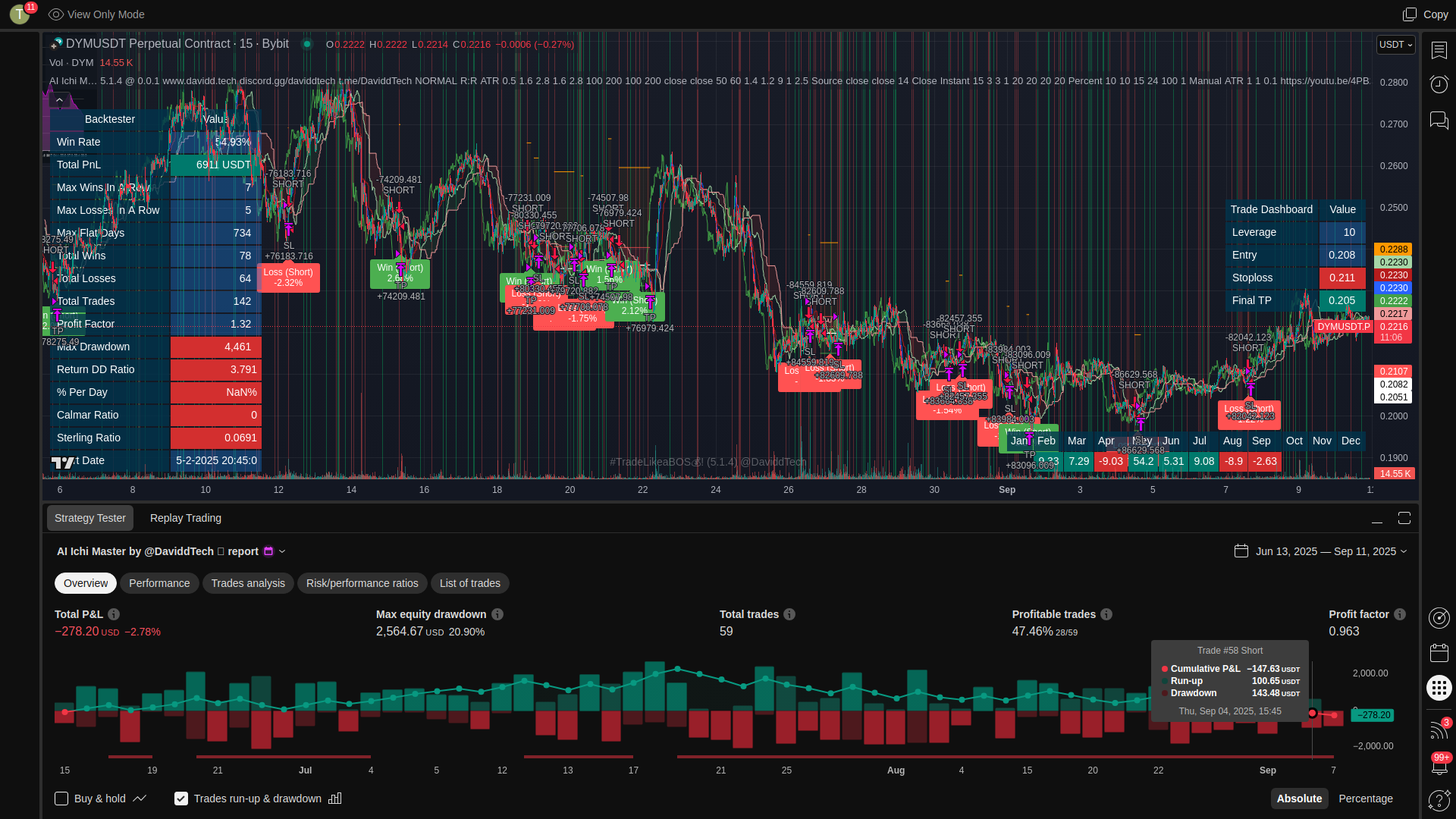The image size is (1456, 819).
Task: Click the Vol · DYM legend
Action: [x=71, y=63]
